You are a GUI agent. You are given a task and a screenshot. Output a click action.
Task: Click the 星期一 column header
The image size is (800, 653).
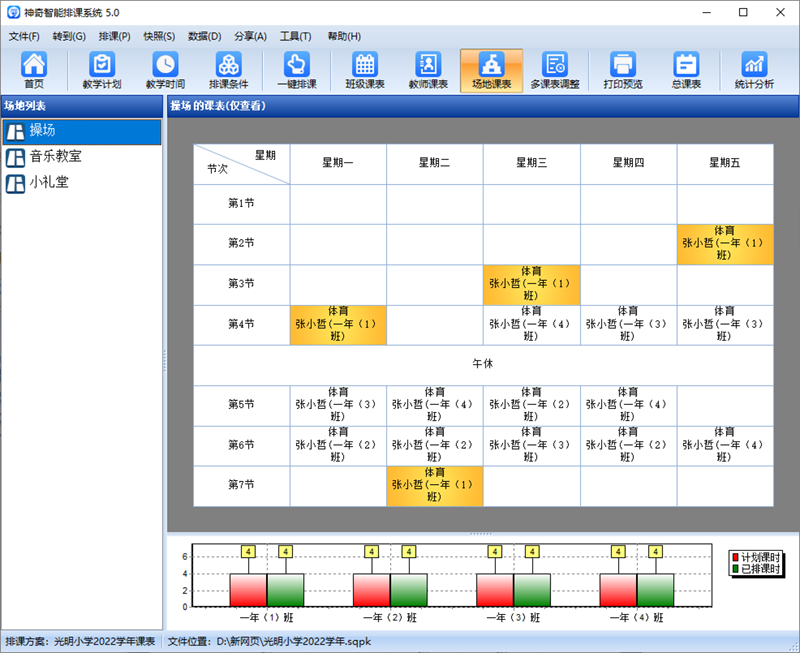pyautogui.click(x=338, y=163)
